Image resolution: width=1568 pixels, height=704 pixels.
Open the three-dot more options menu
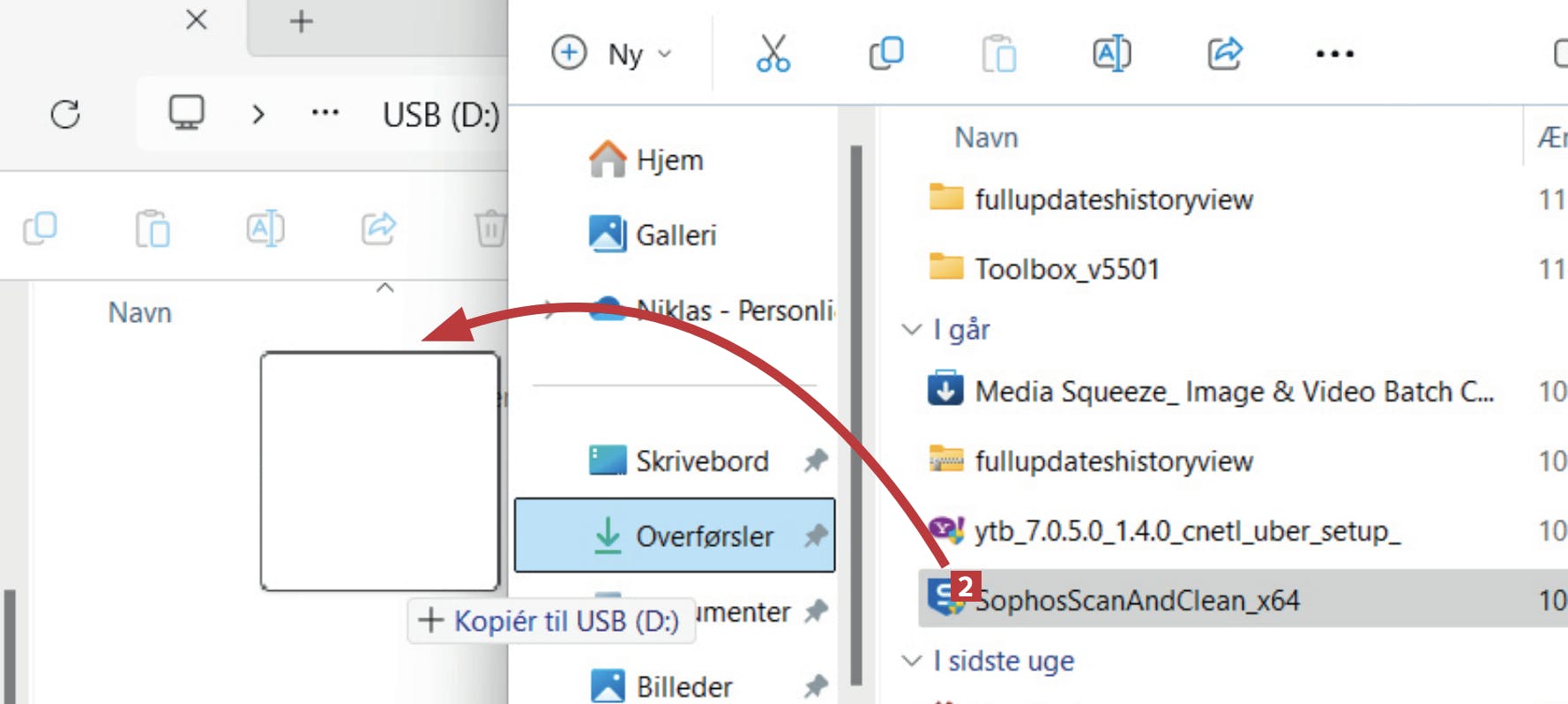coord(1334,54)
